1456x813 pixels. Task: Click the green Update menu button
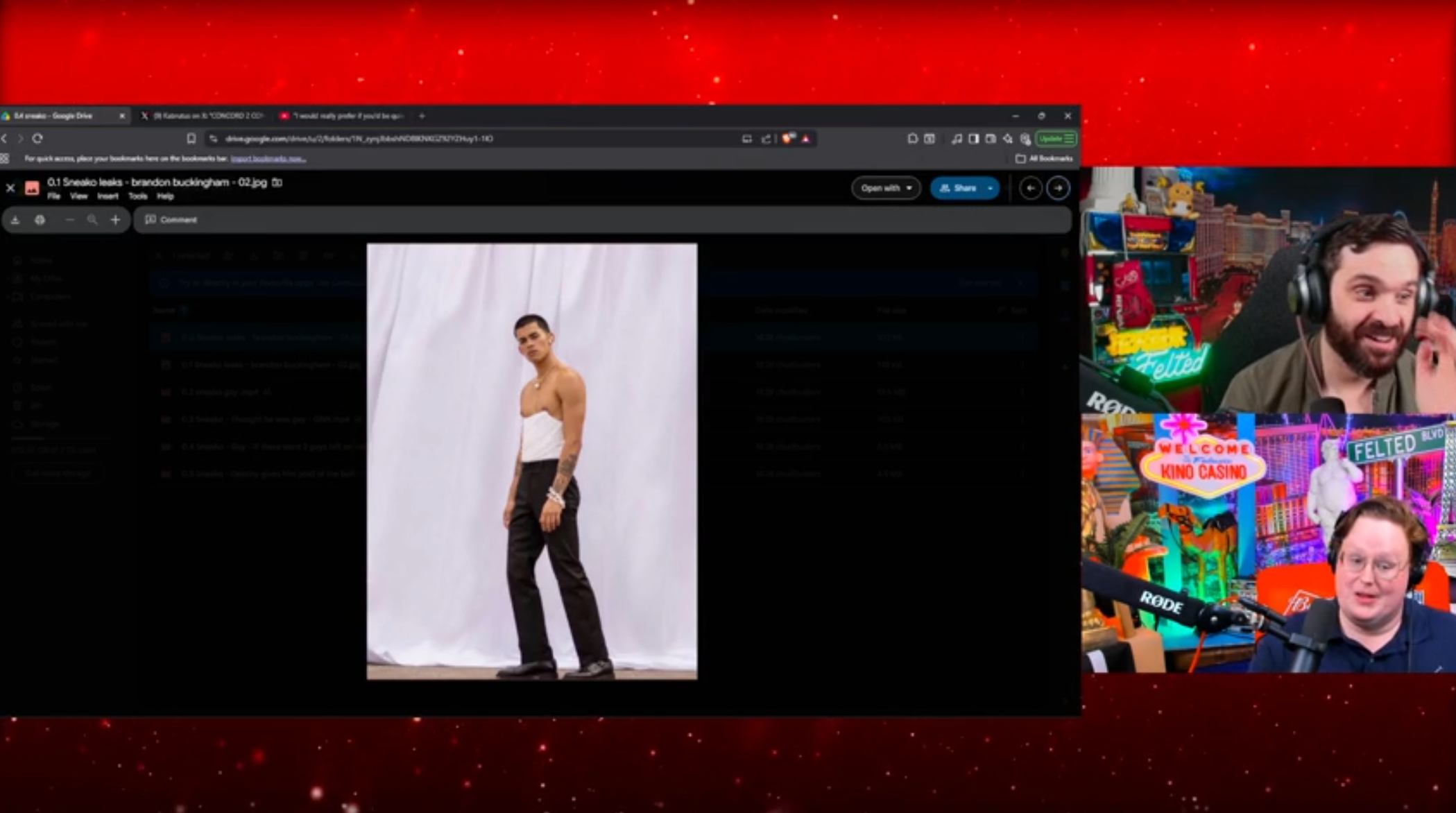[x=1056, y=139]
